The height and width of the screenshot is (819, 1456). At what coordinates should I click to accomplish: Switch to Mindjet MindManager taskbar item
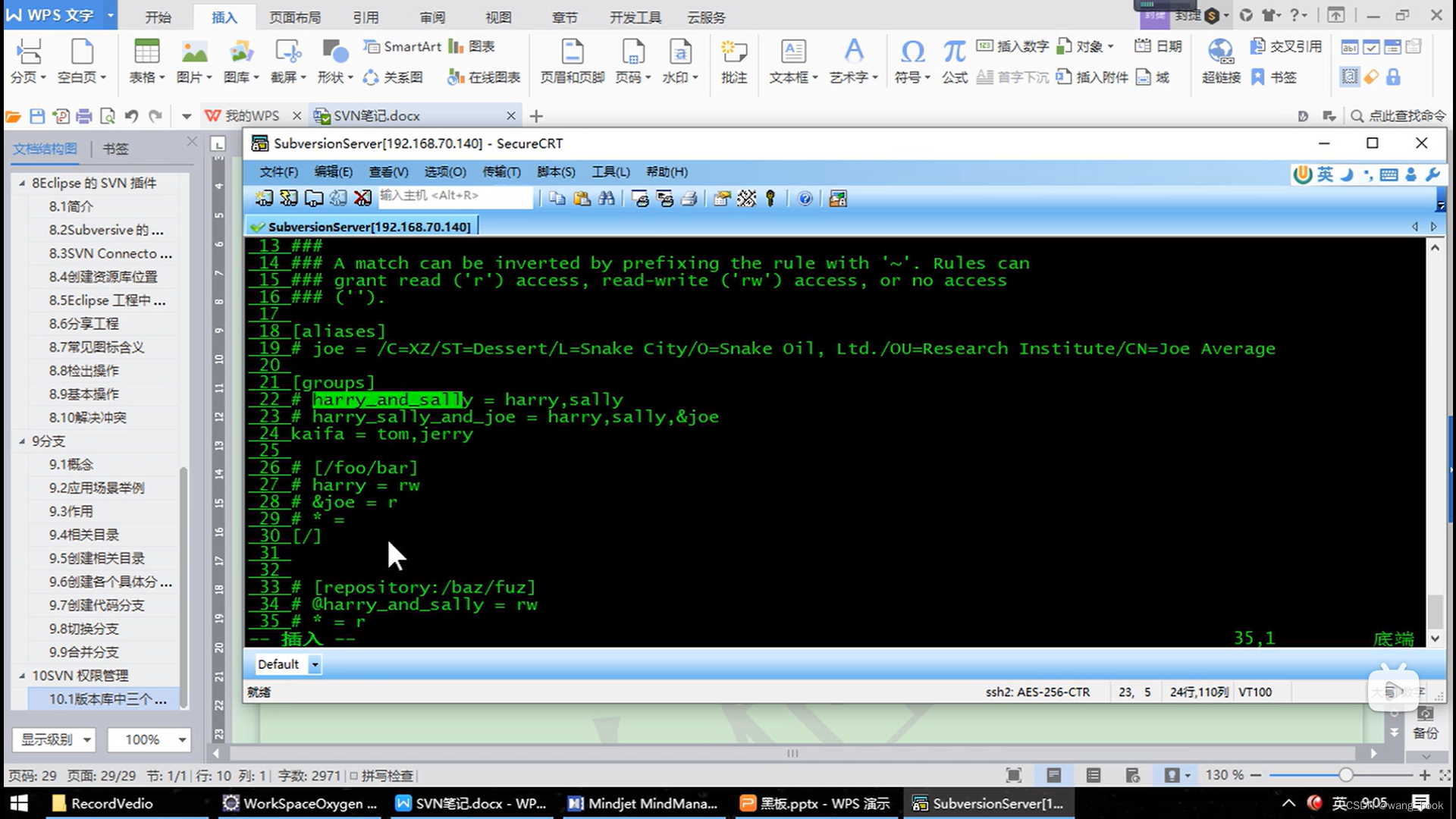point(643,803)
